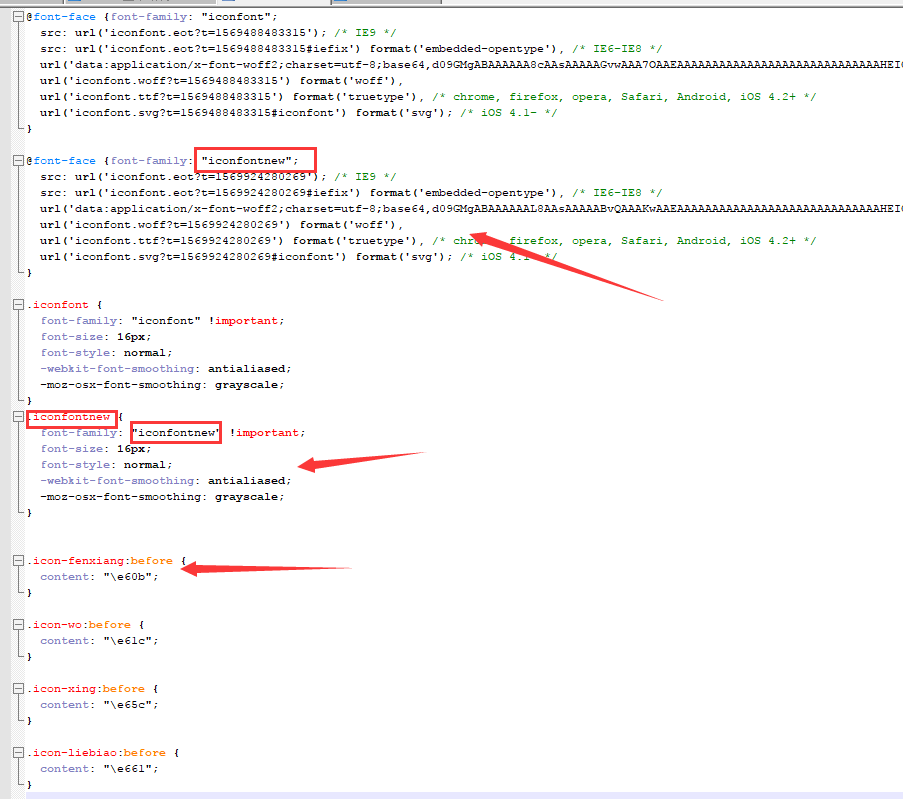
Task: Click -webkit-font-smoothing: antialiased in .iconfont rule
Action: point(166,369)
